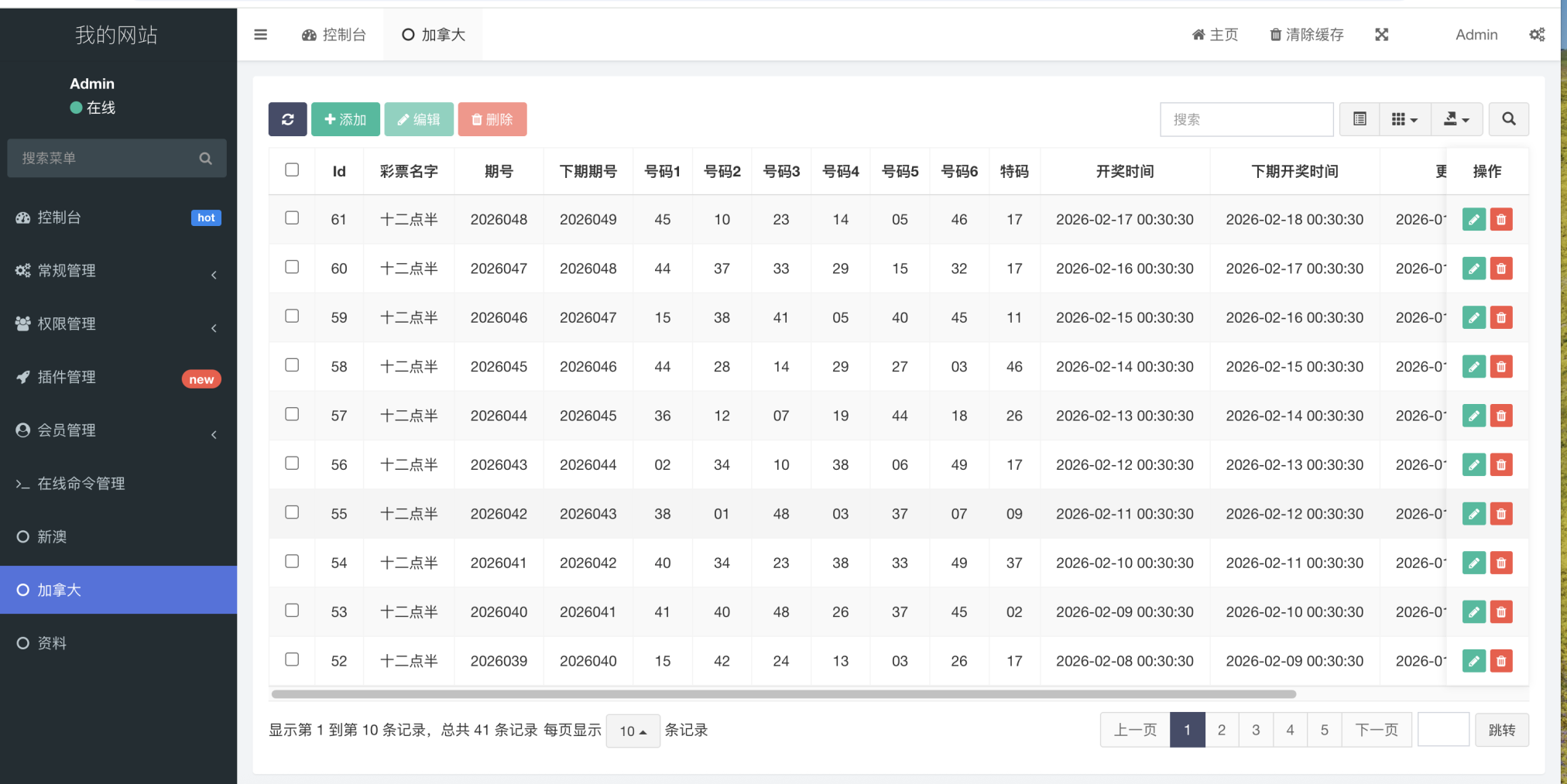Open the search magnifier next to search box
Image resolution: width=1567 pixels, height=784 pixels.
pos(1508,119)
